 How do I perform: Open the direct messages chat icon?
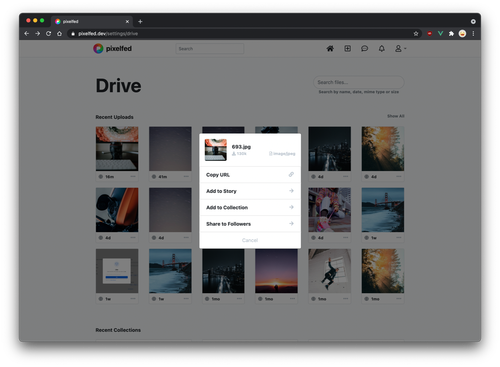[x=365, y=49]
